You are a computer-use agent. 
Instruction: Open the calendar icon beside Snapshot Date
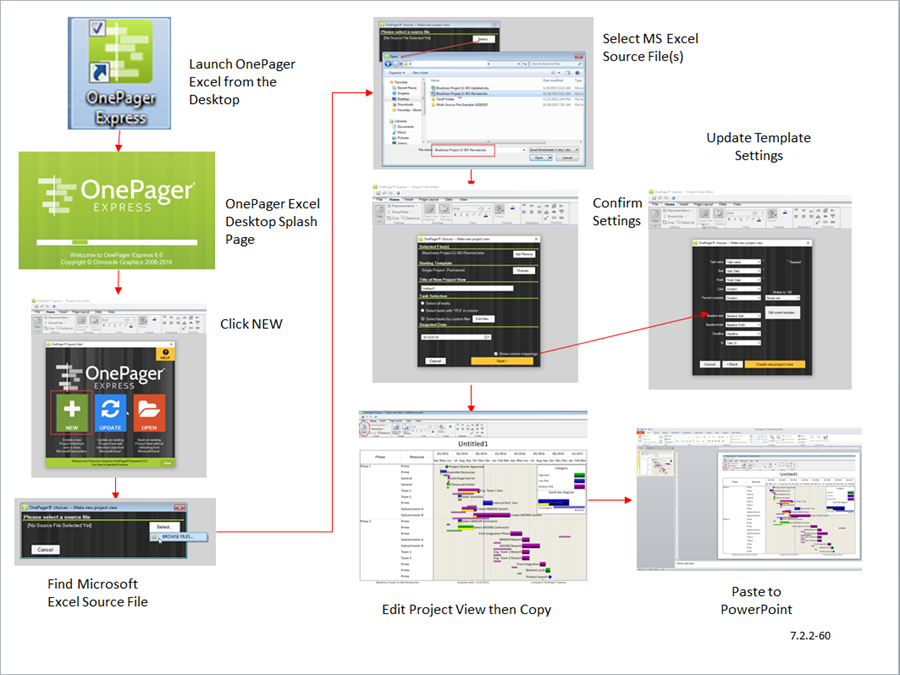click(x=488, y=336)
